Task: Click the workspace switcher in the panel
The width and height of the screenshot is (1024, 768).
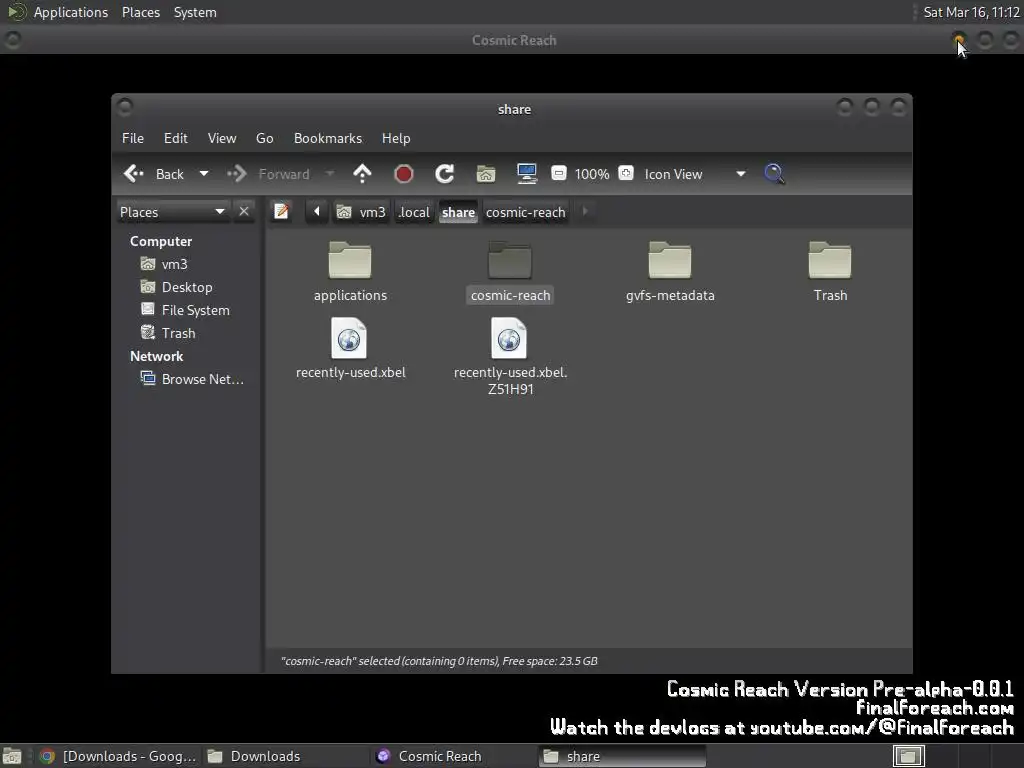Action: click(908, 756)
